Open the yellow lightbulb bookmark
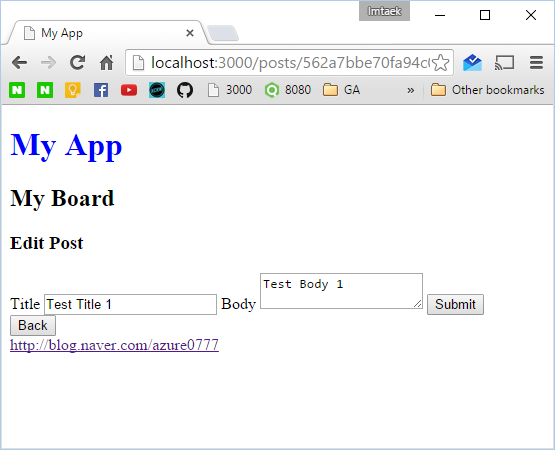This screenshot has width=555, height=450. pos(73,90)
